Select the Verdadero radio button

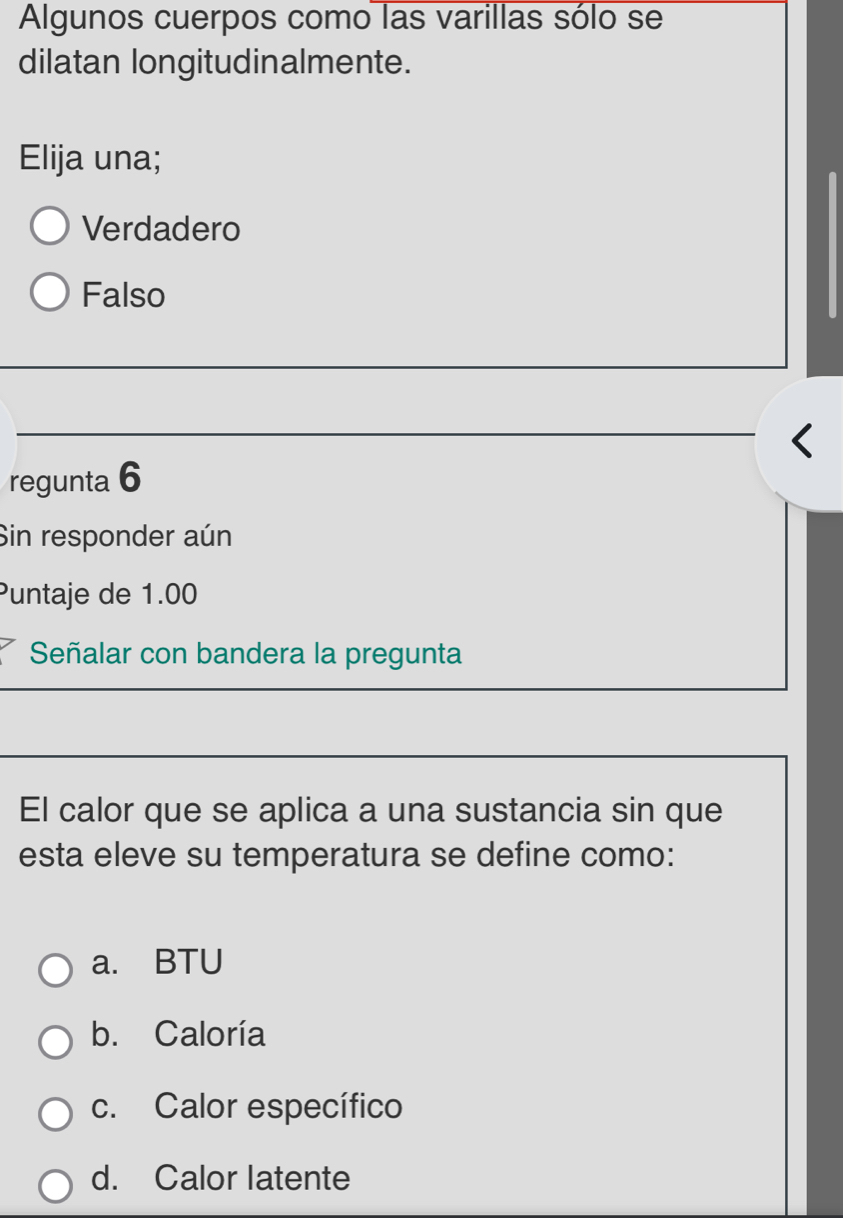click(x=50, y=228)
